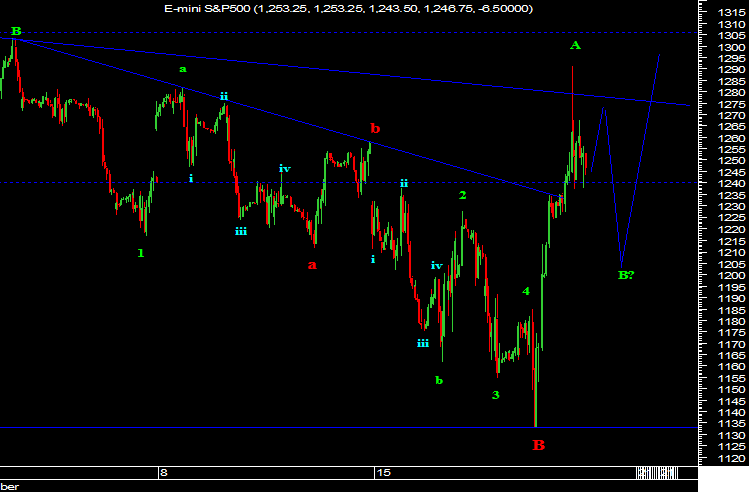This screenshot has width=749, height=492.
Task: Select the green wave 1 label
Action: click(x=140, y=253)
